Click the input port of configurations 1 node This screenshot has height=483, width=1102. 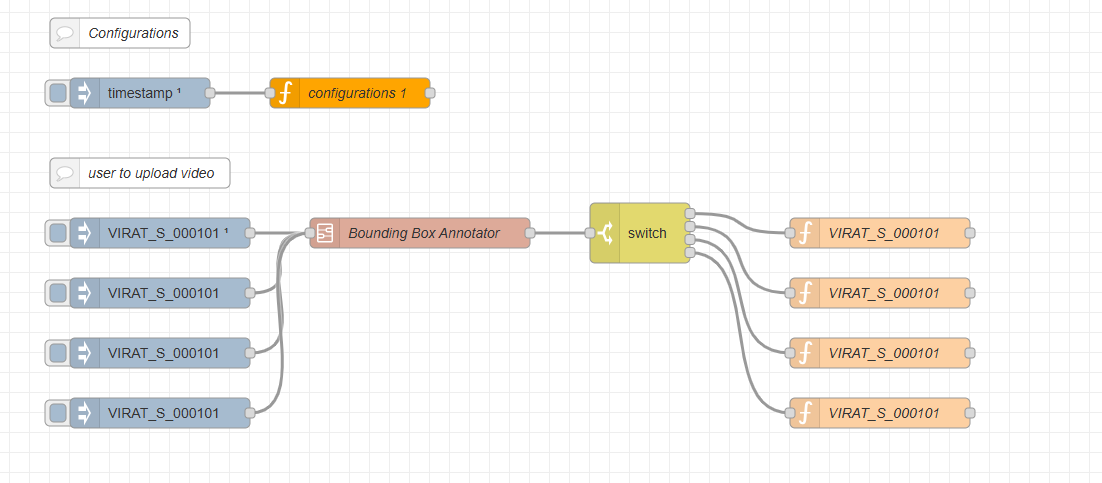click(270, 93)
